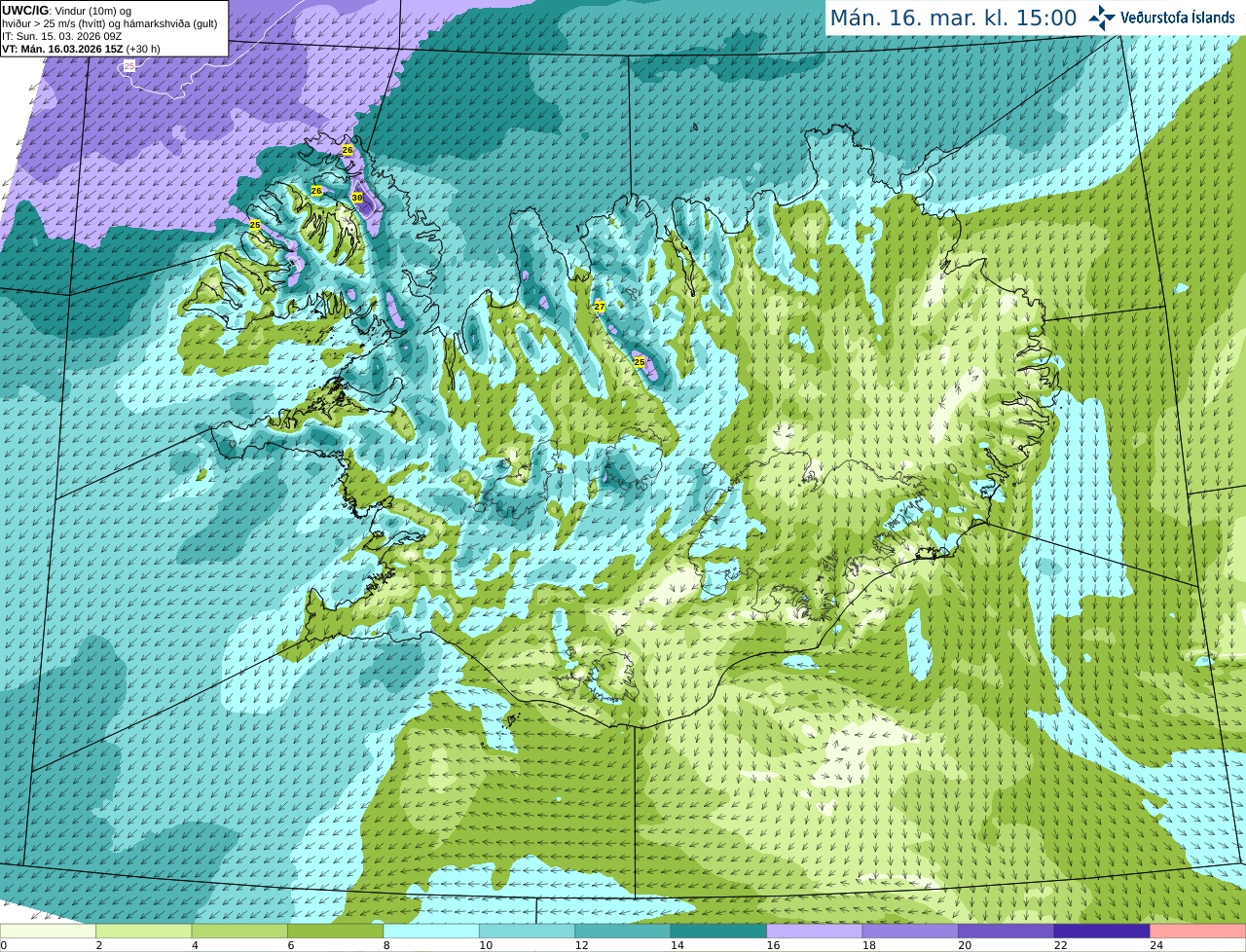Click the yellow 27 gust marker

(x=600, y=307)
